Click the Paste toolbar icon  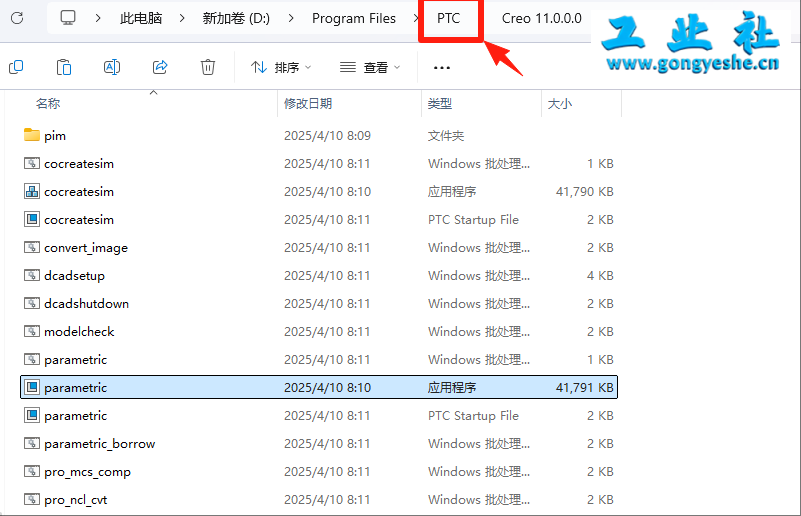click(x=64, y=67)
